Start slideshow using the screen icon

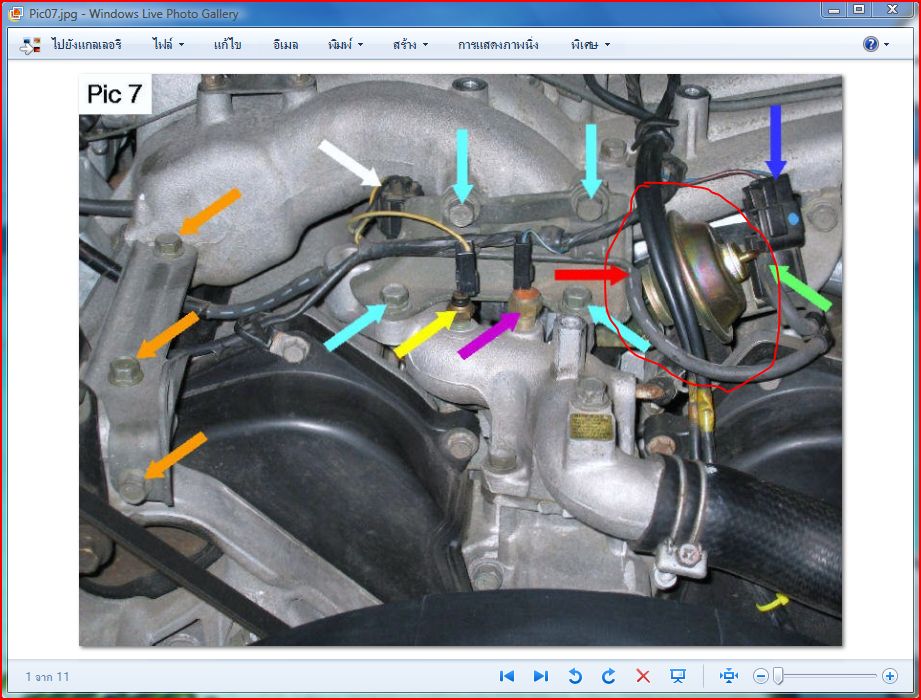(x=678, y=676)
